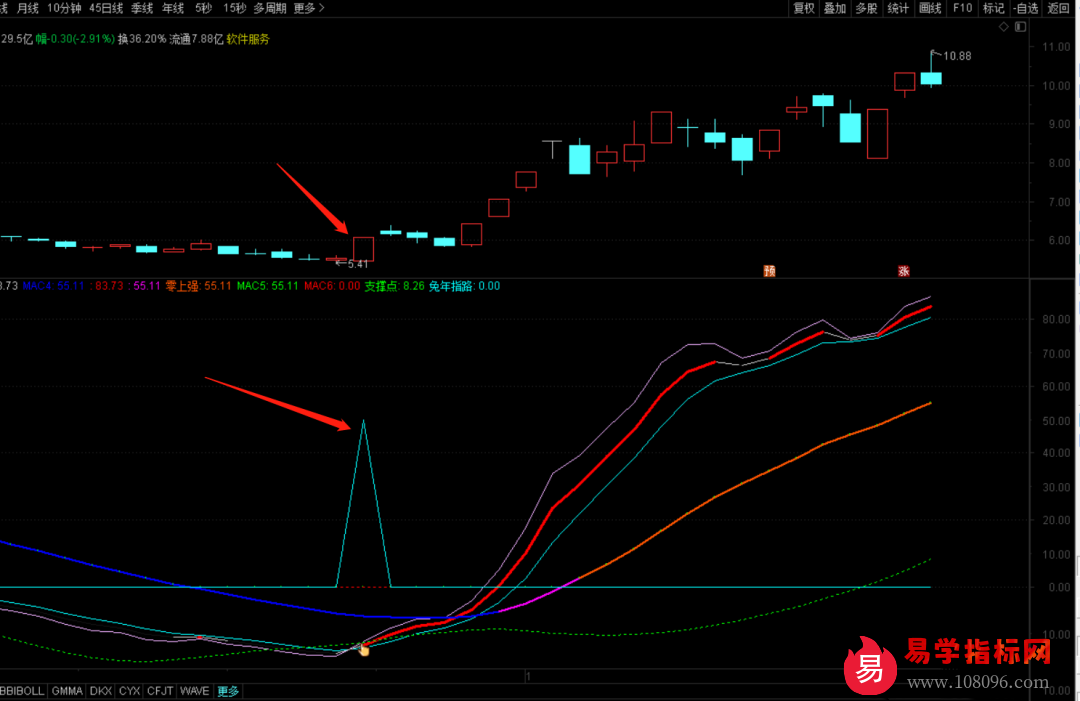Click the 80.00 indicator axis label
The height and width of the screenshot is (701, 1080).
click(1056, 320)
